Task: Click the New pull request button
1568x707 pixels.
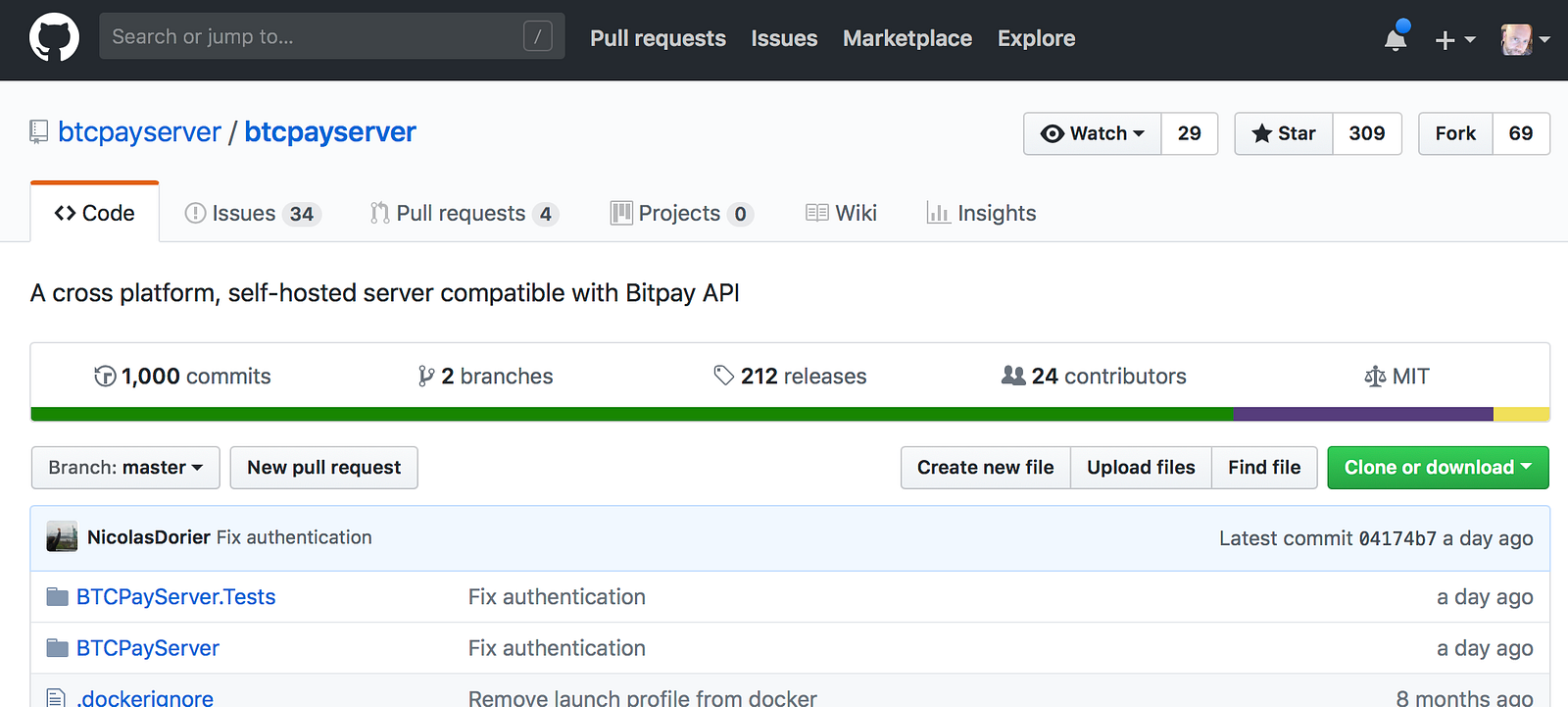Action: pos(323,468)
